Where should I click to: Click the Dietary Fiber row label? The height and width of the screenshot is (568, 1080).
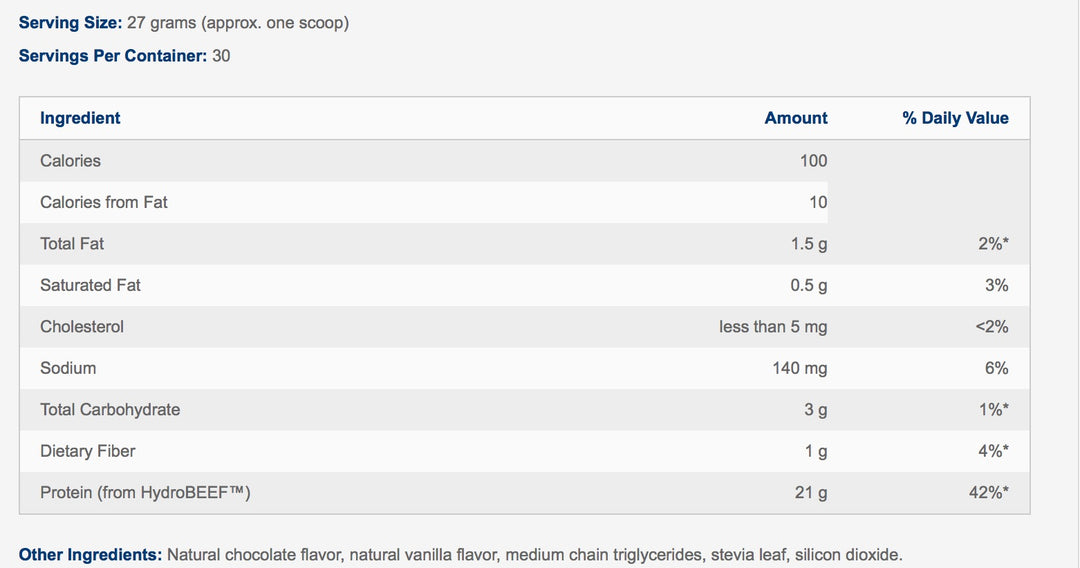tap(87, 451)
